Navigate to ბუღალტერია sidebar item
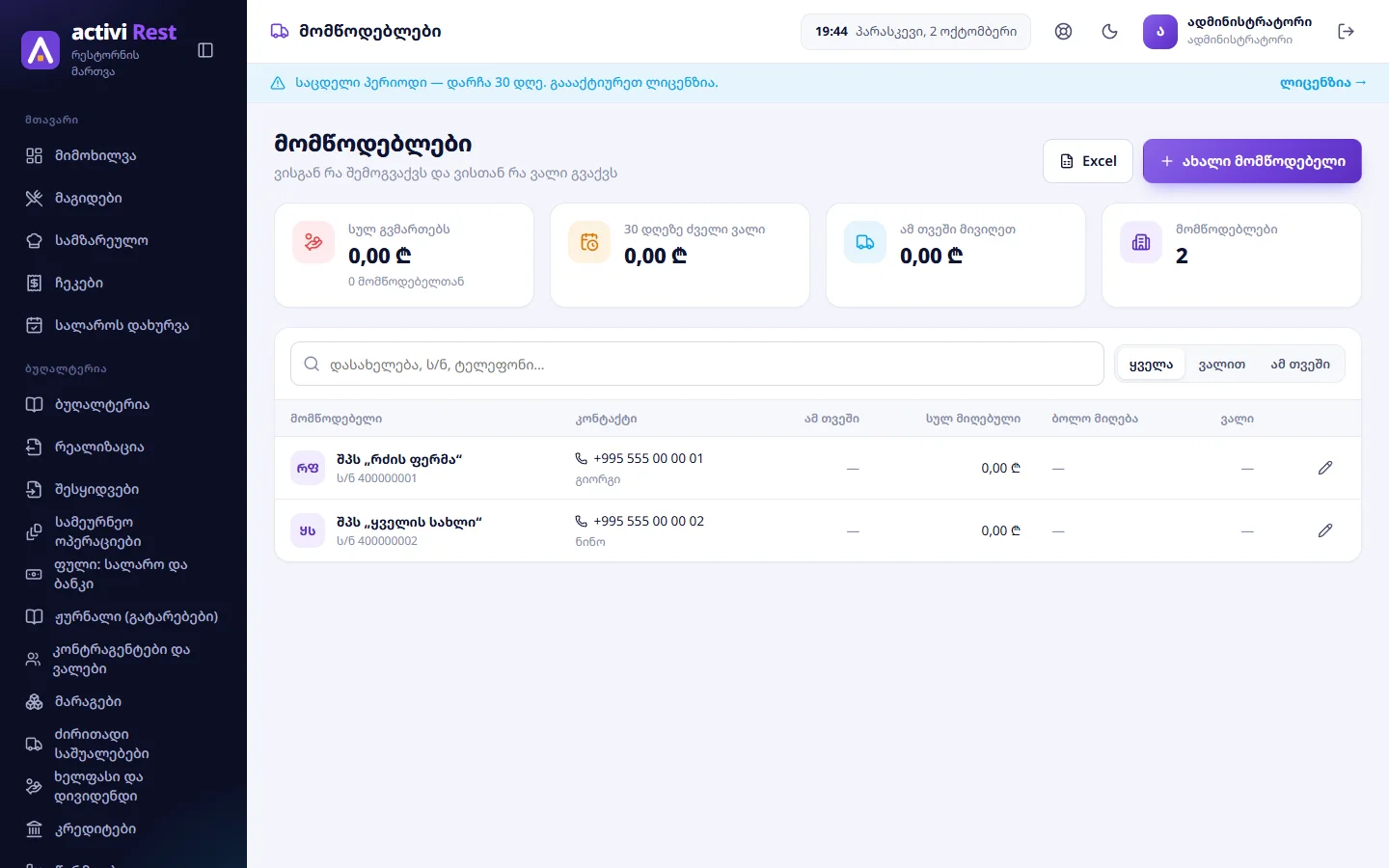This screenshot has height=868, width=1389. tap(123, 404)
